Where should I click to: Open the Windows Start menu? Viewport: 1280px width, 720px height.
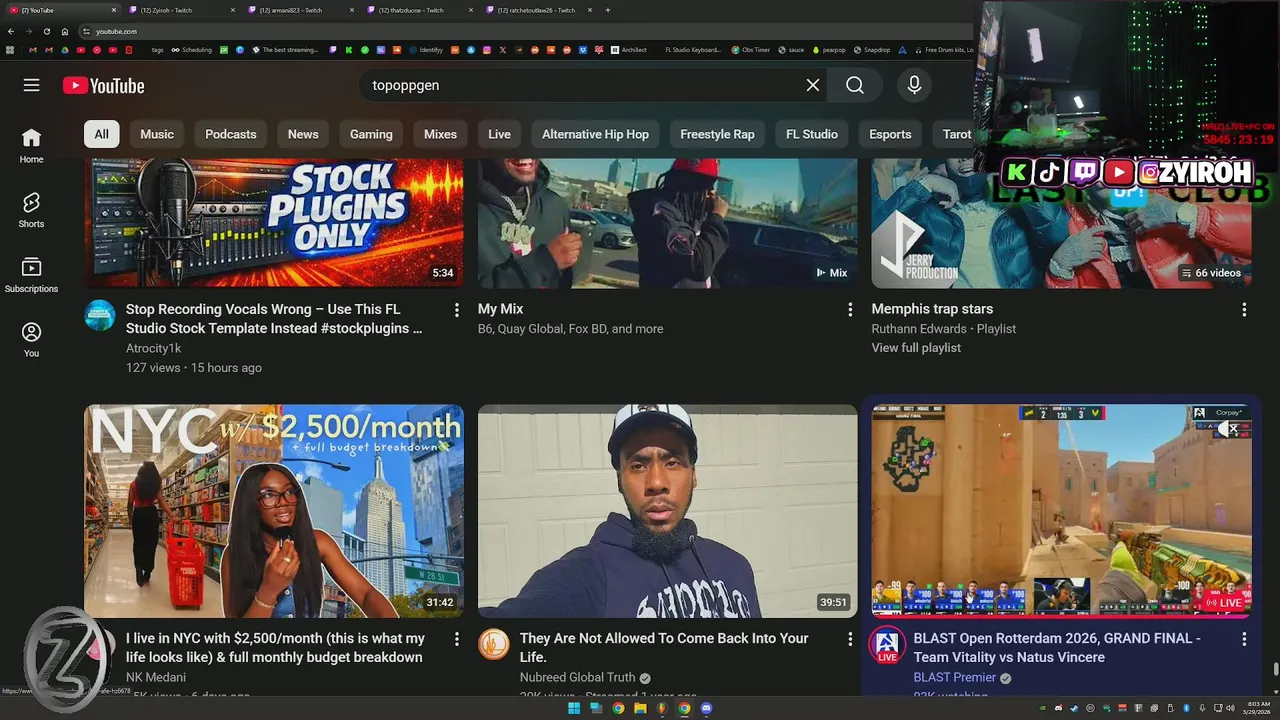coord(574,708)
